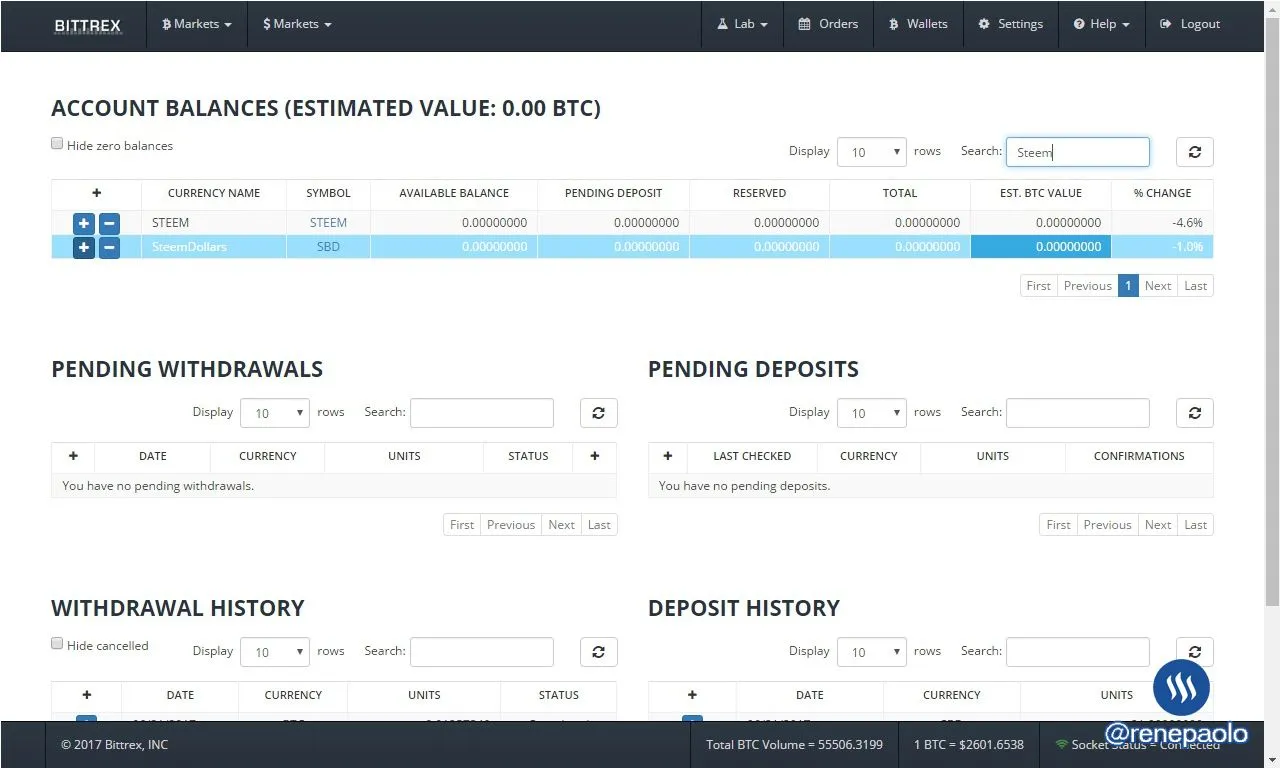Go to Last page of Account Balances
Screen dimensions: 1280x768
coord(1196,286)
